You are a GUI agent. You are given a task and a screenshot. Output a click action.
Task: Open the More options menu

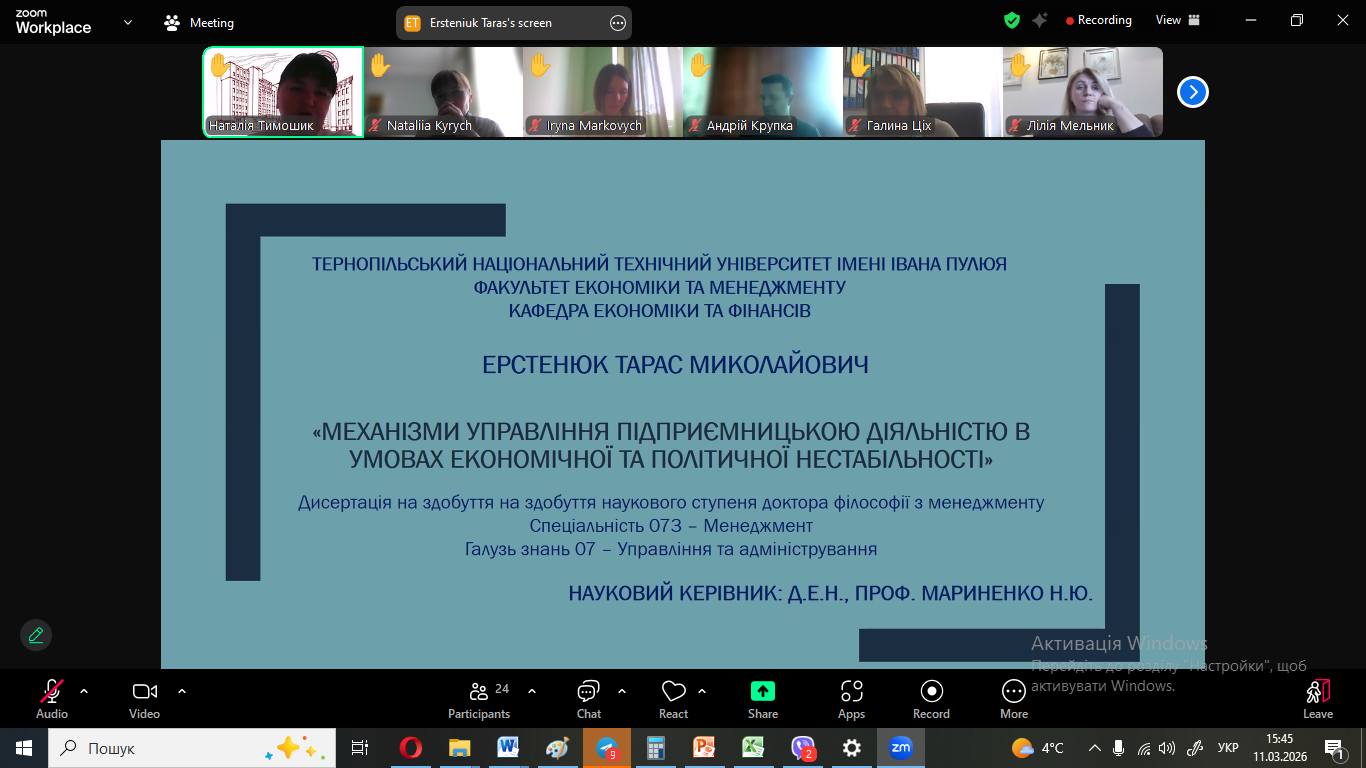[x=1013, y=699]
